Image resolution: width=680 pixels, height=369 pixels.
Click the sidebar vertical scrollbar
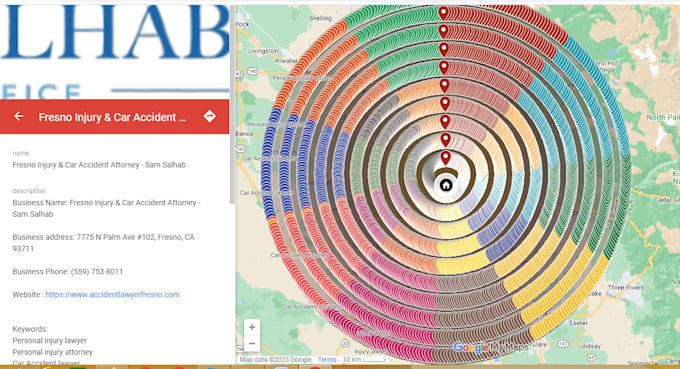pyautogui.click(x=232, y=104)
